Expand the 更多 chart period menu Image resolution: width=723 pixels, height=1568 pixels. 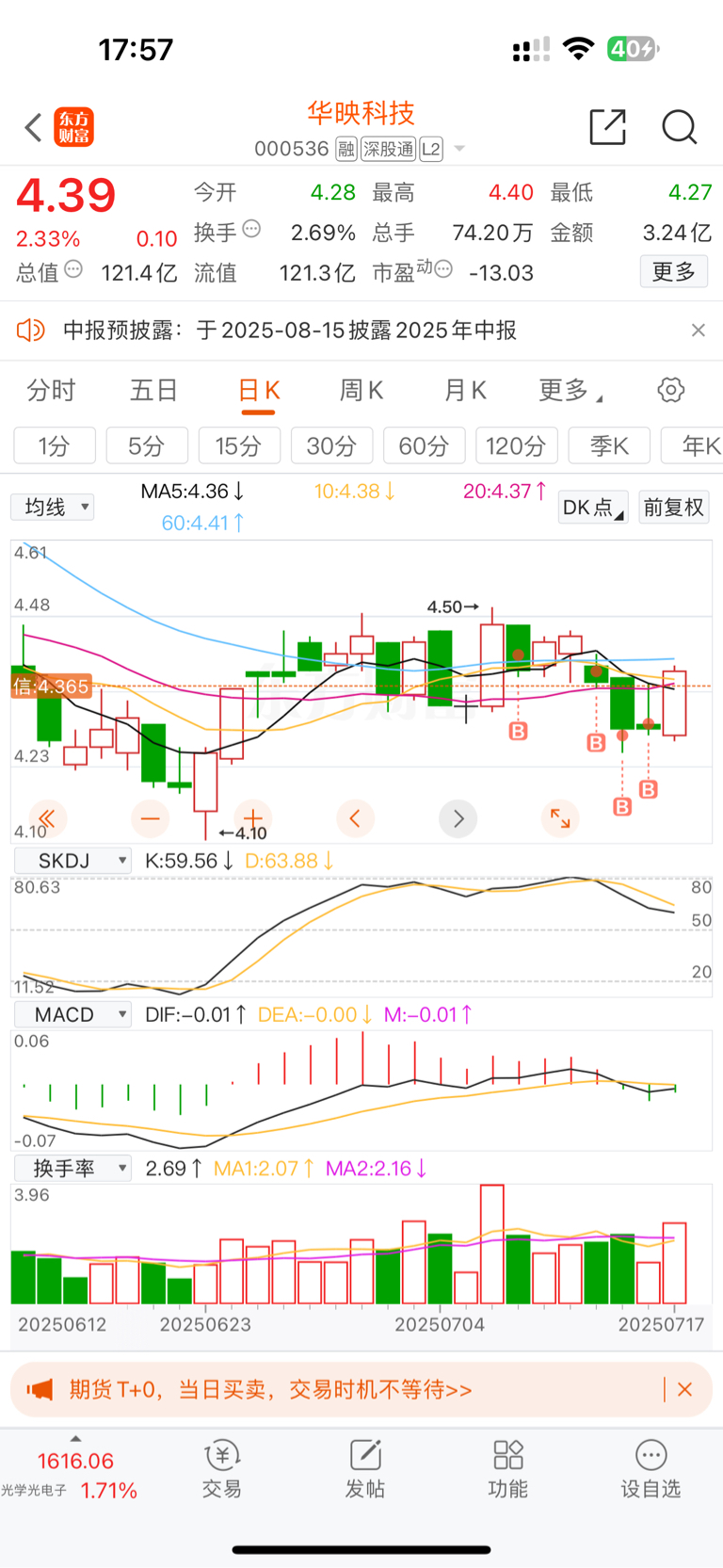570,390
